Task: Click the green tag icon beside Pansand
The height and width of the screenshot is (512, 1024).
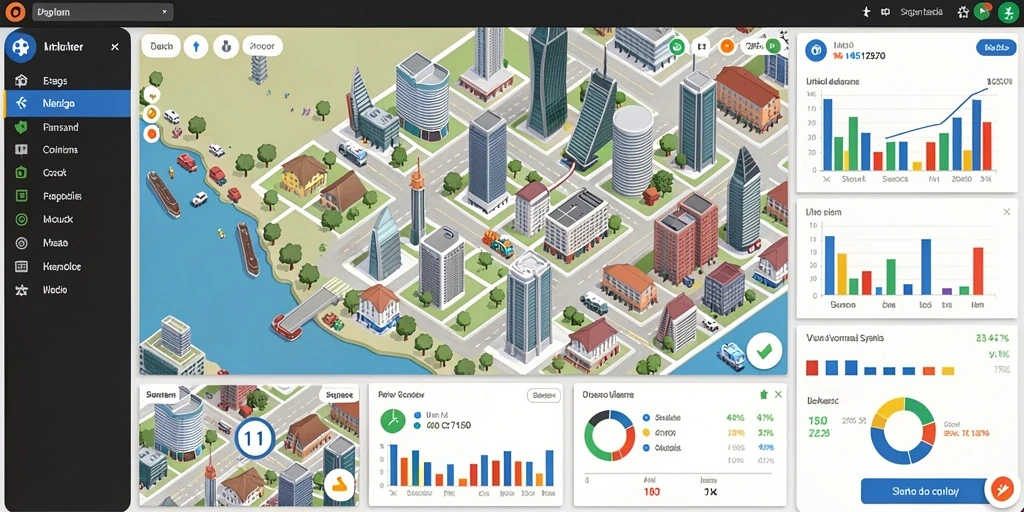Action: pos(22,127)
